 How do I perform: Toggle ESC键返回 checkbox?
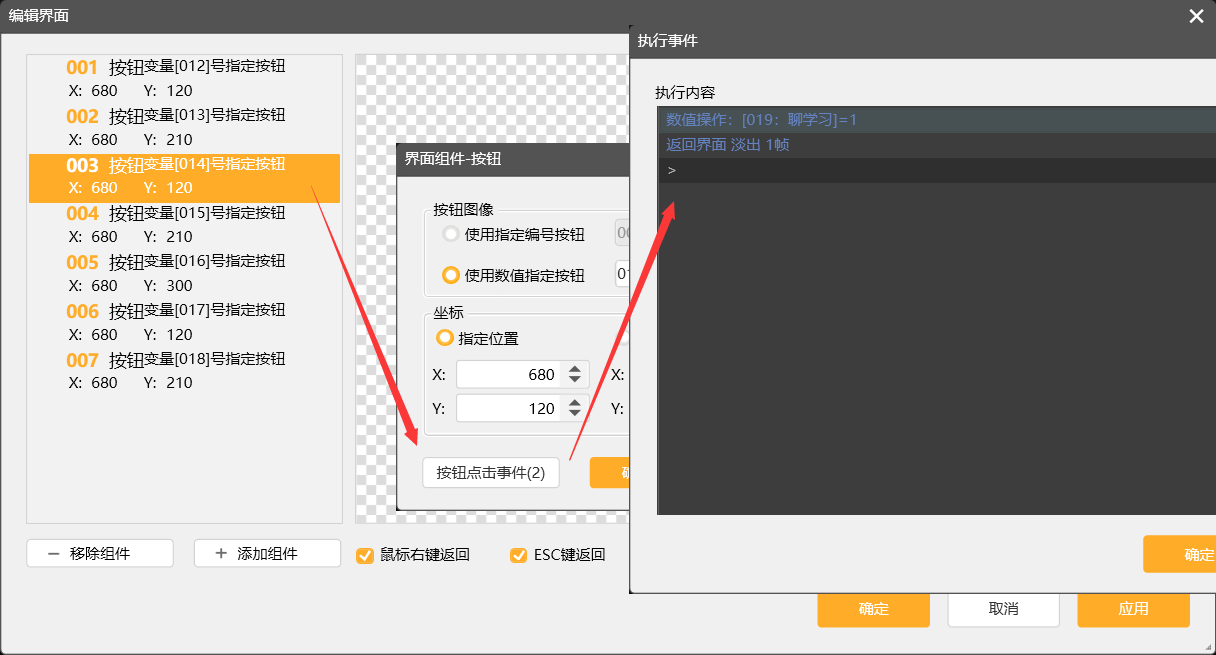518,555
